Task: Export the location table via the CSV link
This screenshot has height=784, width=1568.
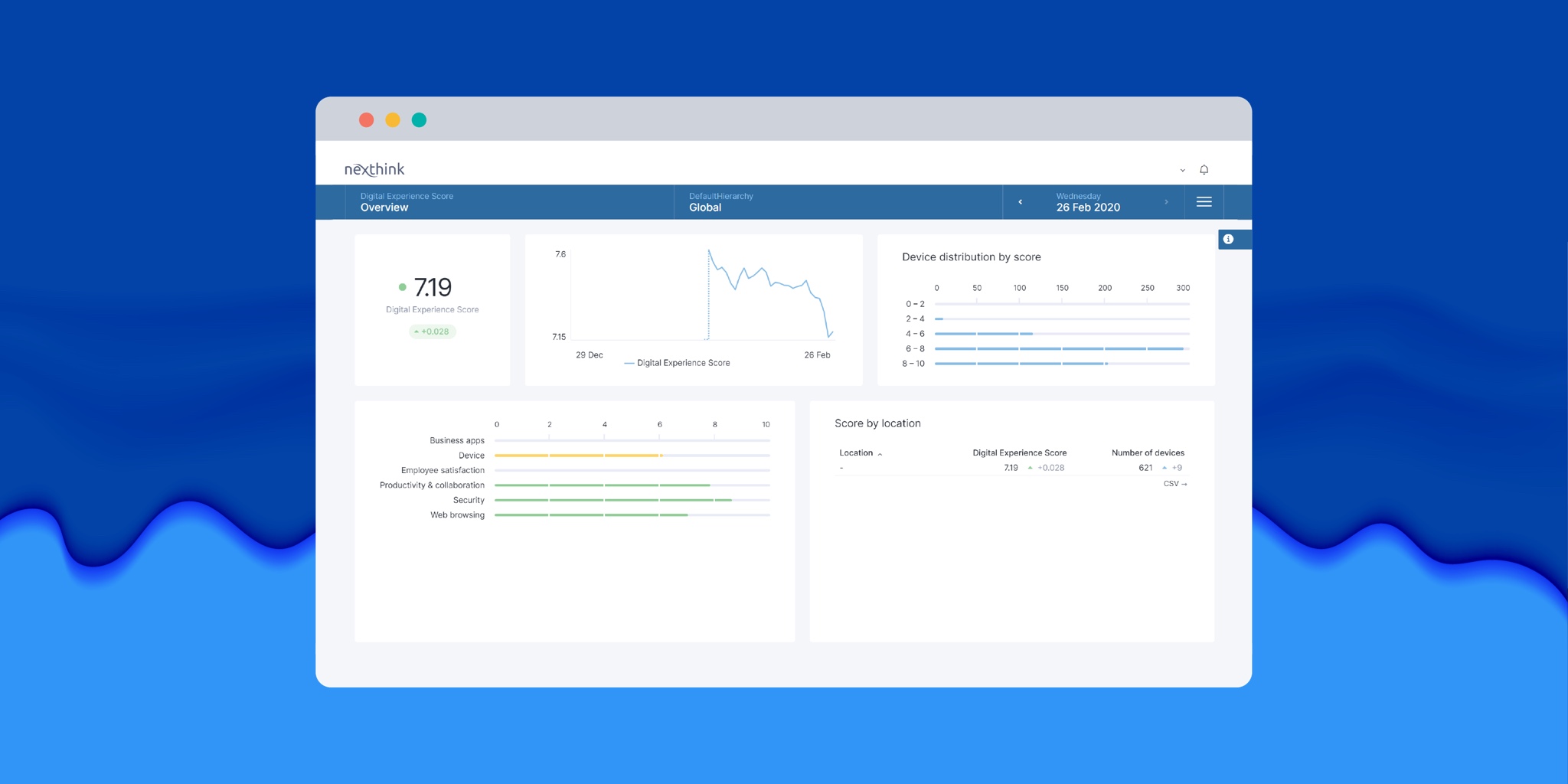Action: [1174, 483]
